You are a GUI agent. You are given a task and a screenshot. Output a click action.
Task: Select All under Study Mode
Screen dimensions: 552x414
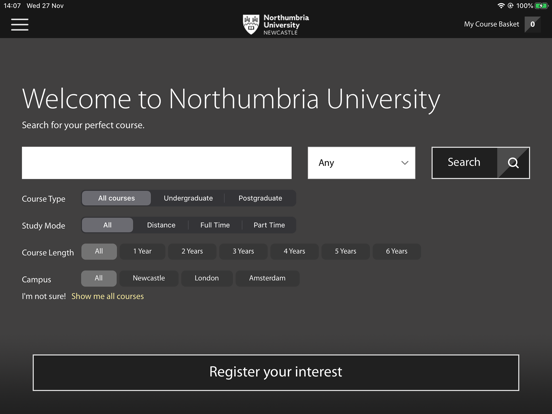click(x=107, y=225)
